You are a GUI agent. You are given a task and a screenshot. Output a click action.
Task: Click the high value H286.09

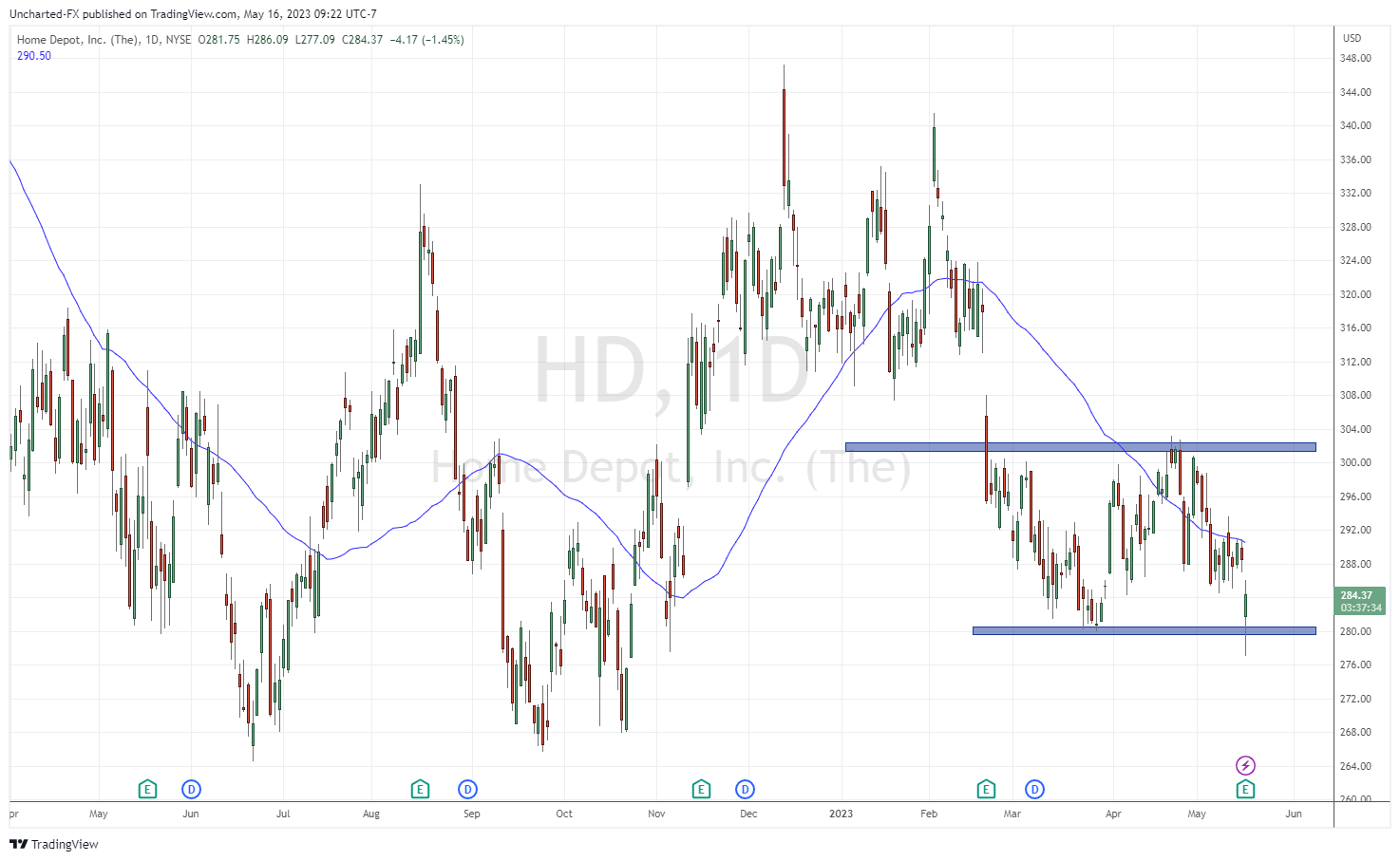point(267,40)
